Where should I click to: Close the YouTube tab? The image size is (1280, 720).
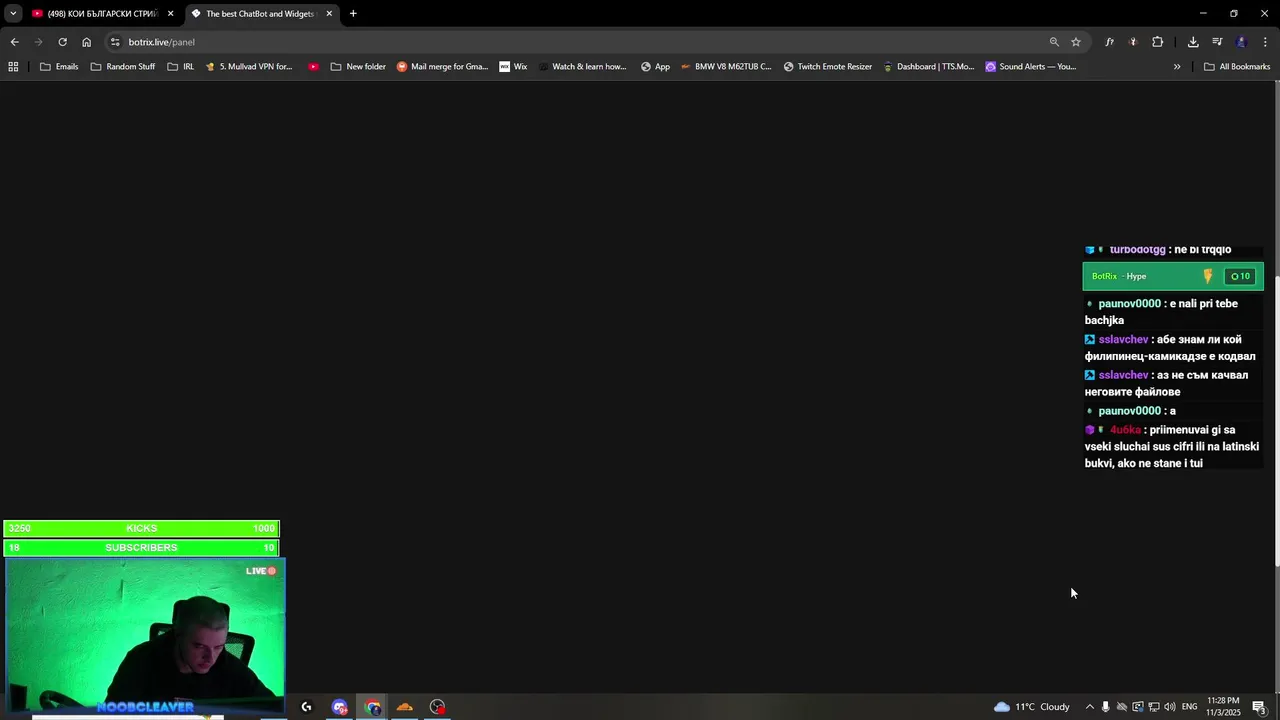pyautogui.click(x=171, y=14)
